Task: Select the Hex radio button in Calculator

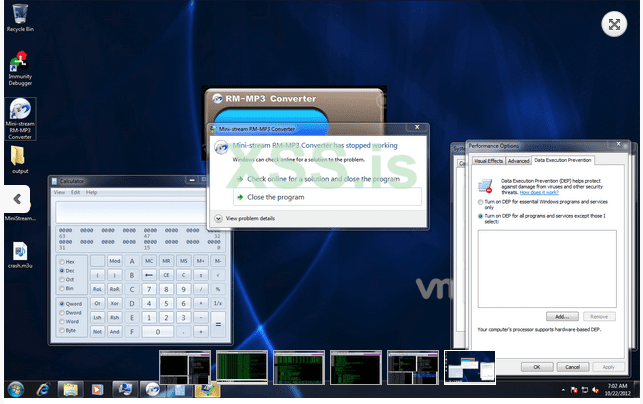Action: (x=62, y=260)
